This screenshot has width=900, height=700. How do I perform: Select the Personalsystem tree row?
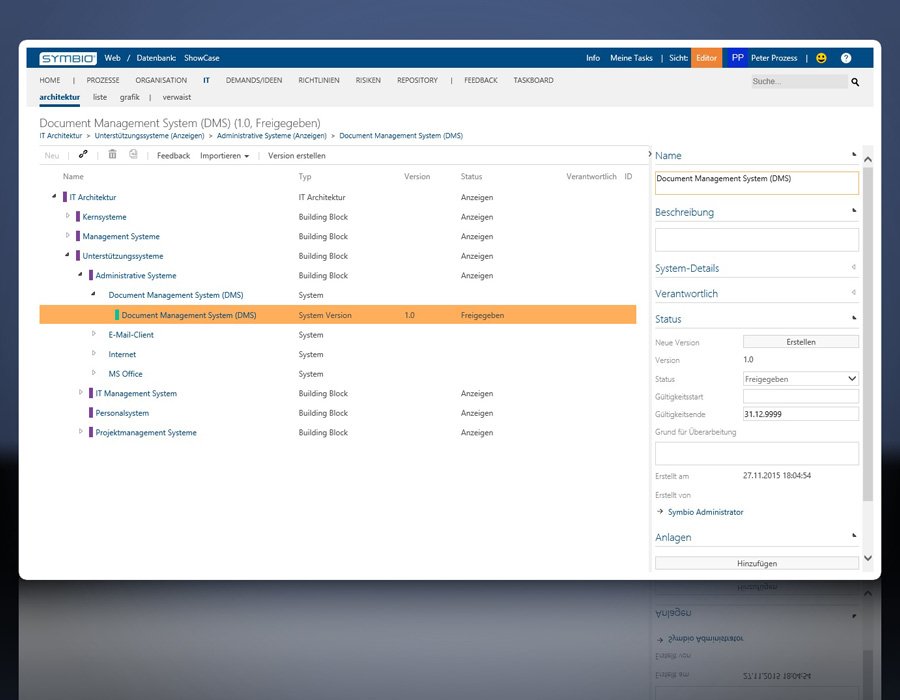pos(338,413)
